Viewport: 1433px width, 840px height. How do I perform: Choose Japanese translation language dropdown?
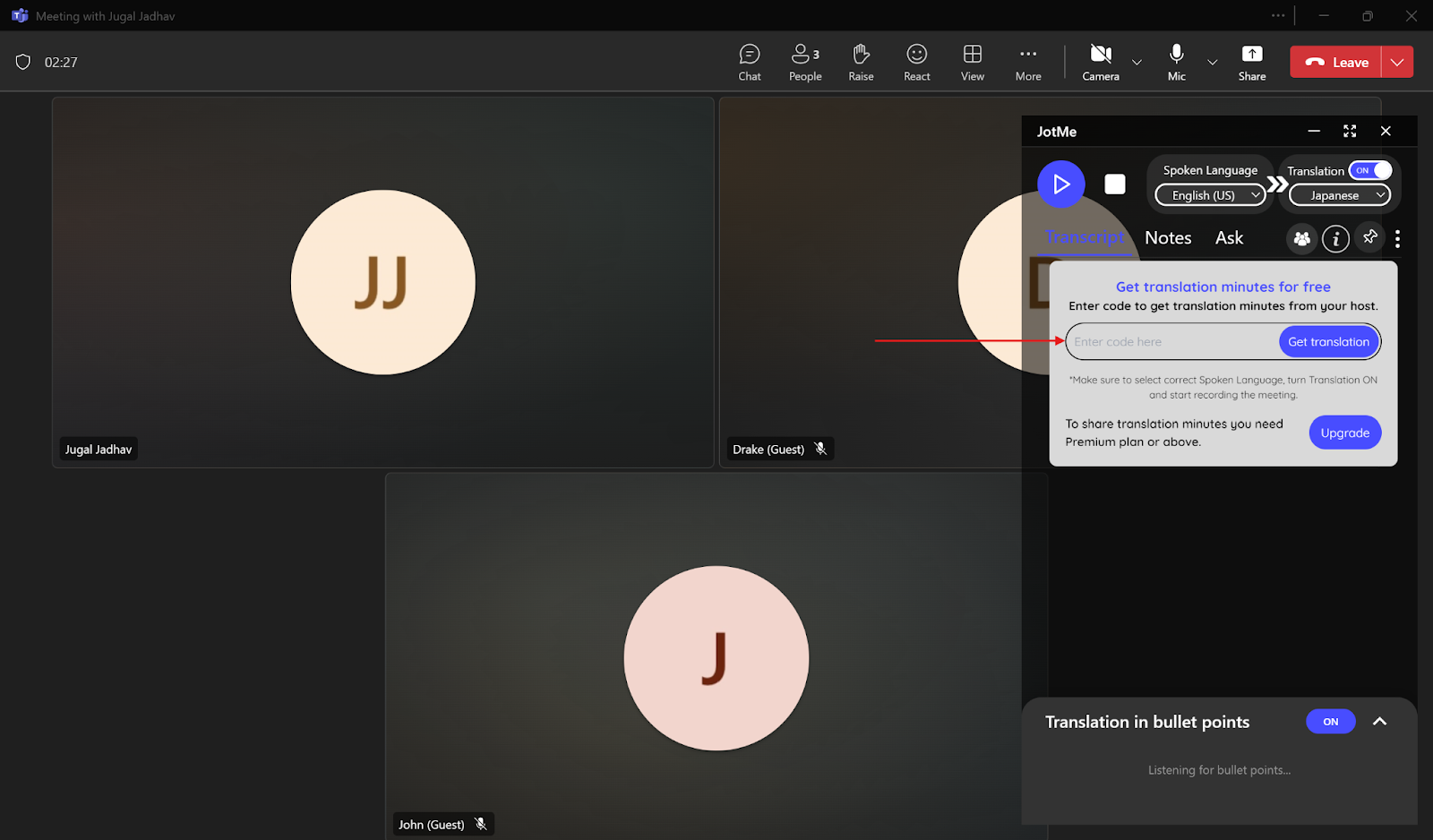pyautogui.click(x=1340, y=195)
